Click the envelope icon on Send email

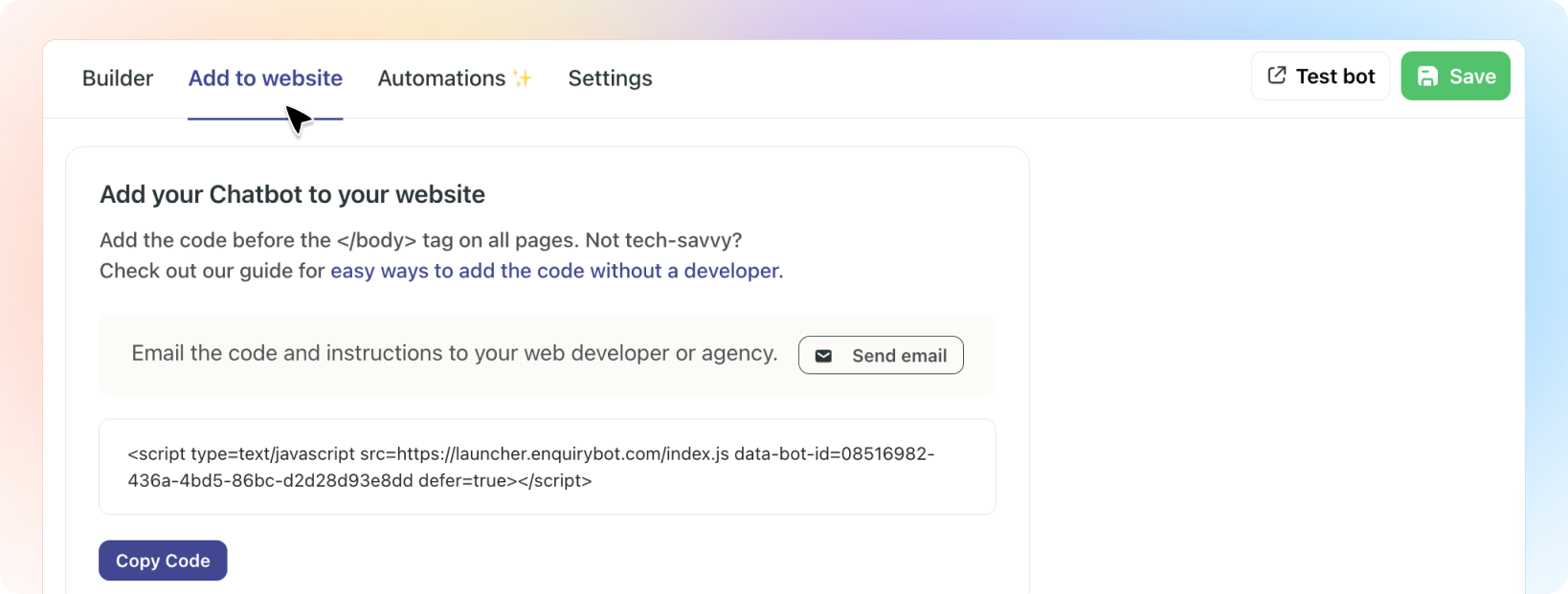click(x=823, y=356)
